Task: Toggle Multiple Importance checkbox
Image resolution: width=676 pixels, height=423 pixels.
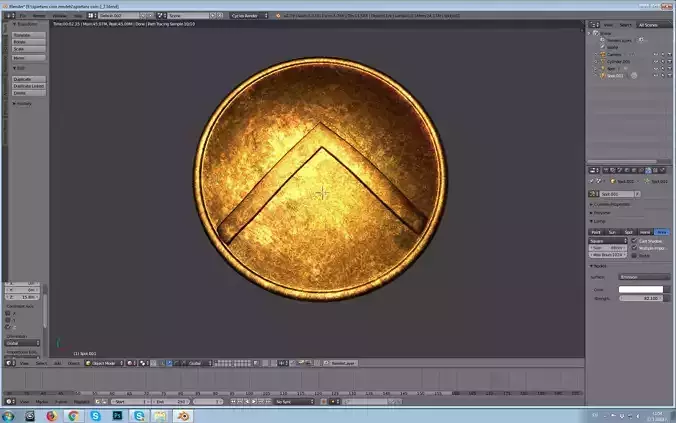Action: pyautogui.click(x=634, y=248)
